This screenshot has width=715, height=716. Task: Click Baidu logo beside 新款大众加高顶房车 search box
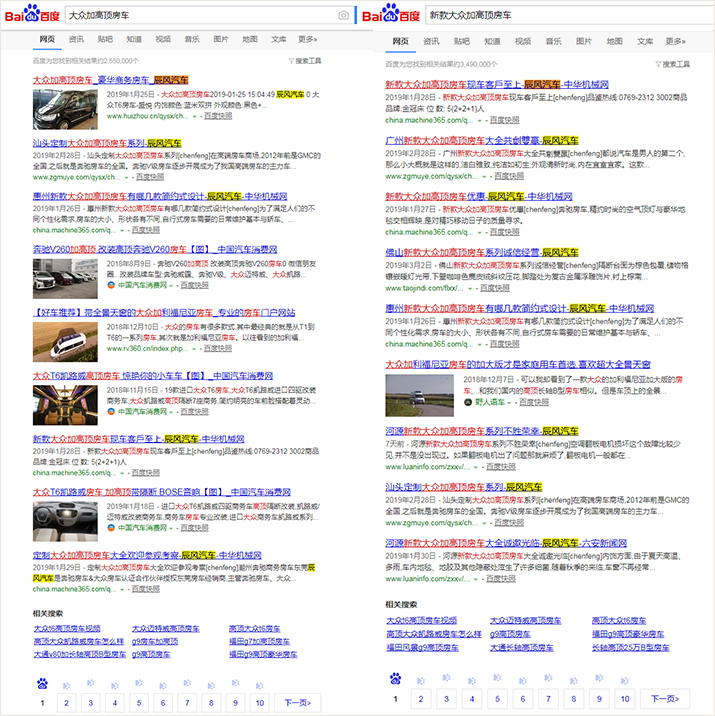[390, 14]
